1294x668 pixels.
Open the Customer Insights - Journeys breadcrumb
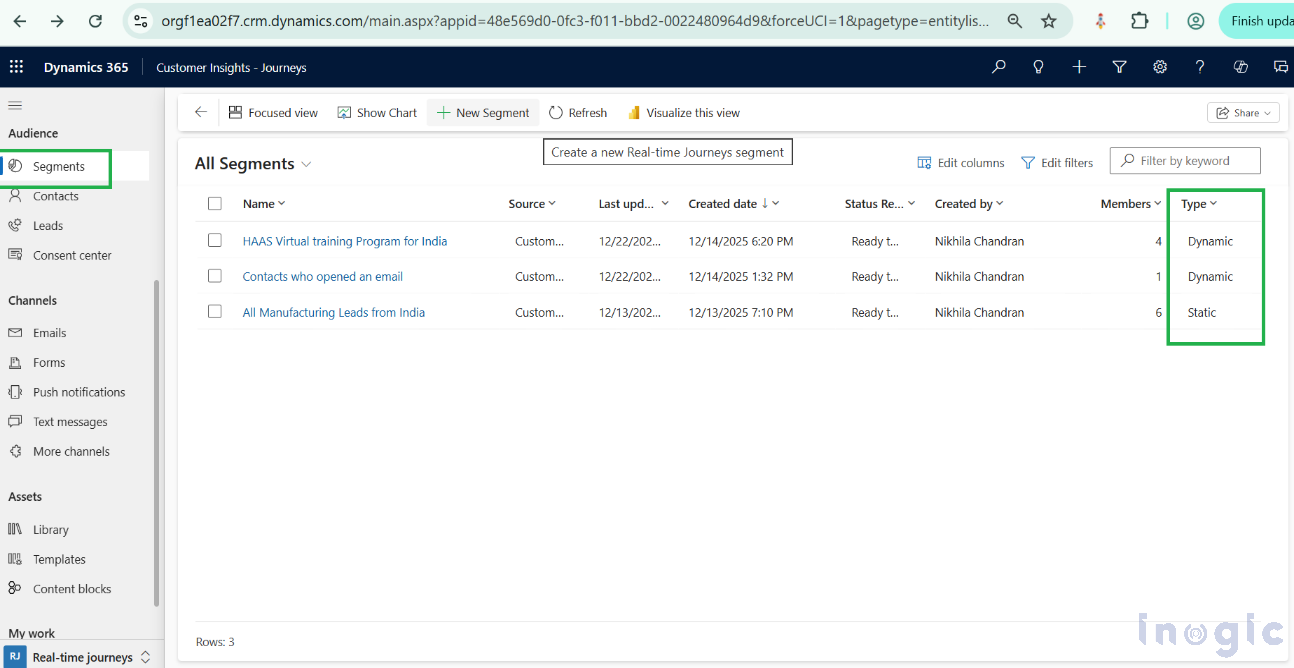point(231,67)
